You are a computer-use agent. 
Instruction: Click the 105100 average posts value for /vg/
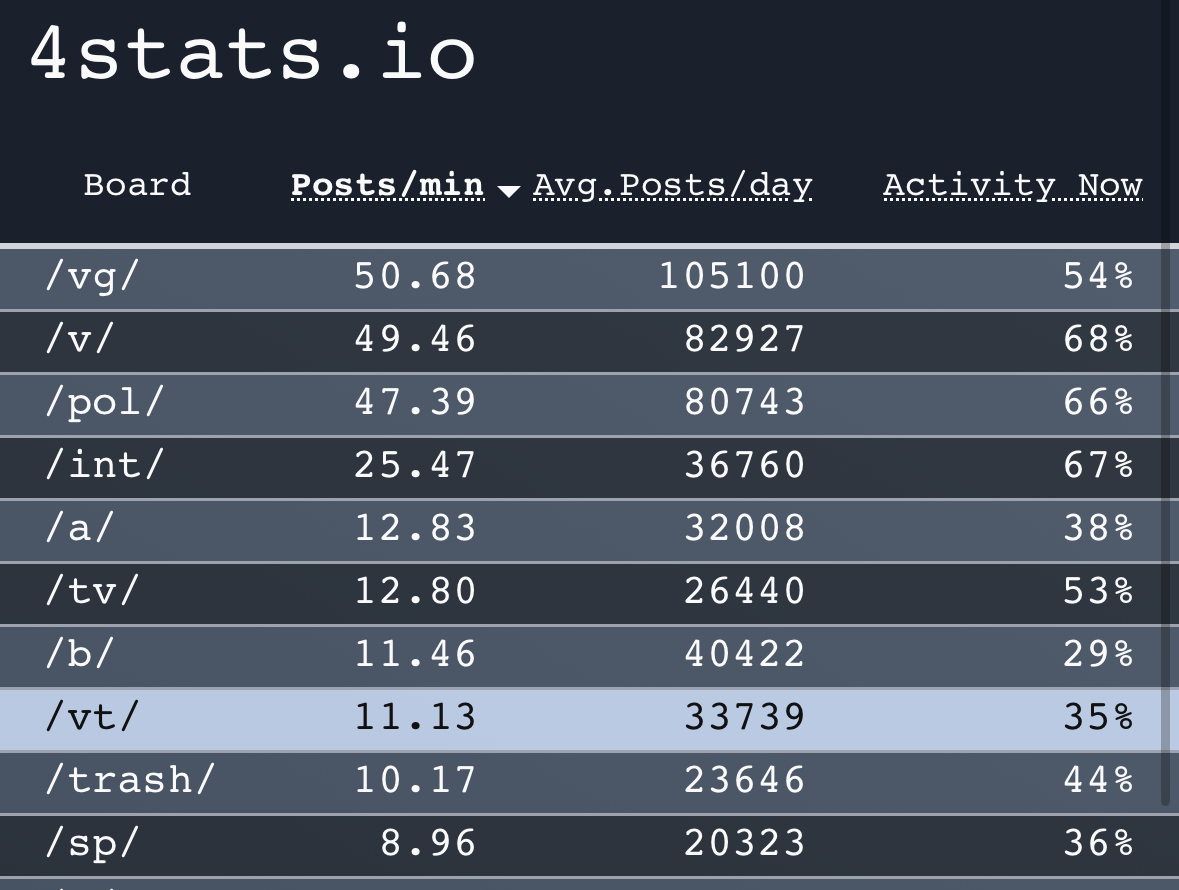click(732, 277)
